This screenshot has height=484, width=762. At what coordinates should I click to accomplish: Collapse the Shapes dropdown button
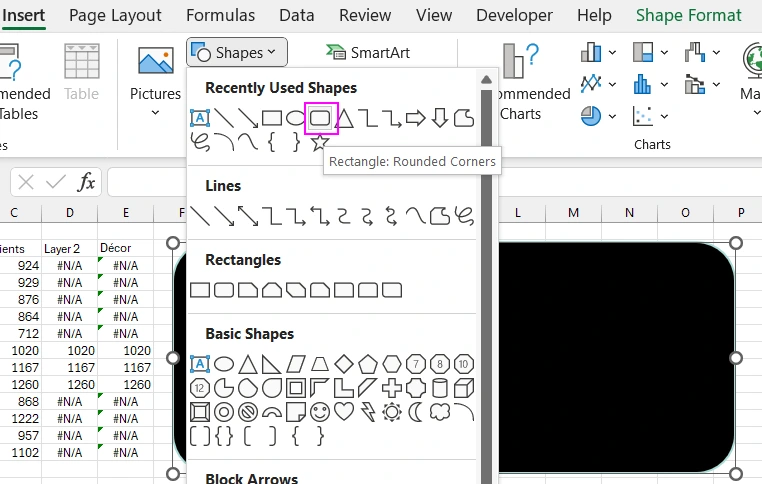237,52
